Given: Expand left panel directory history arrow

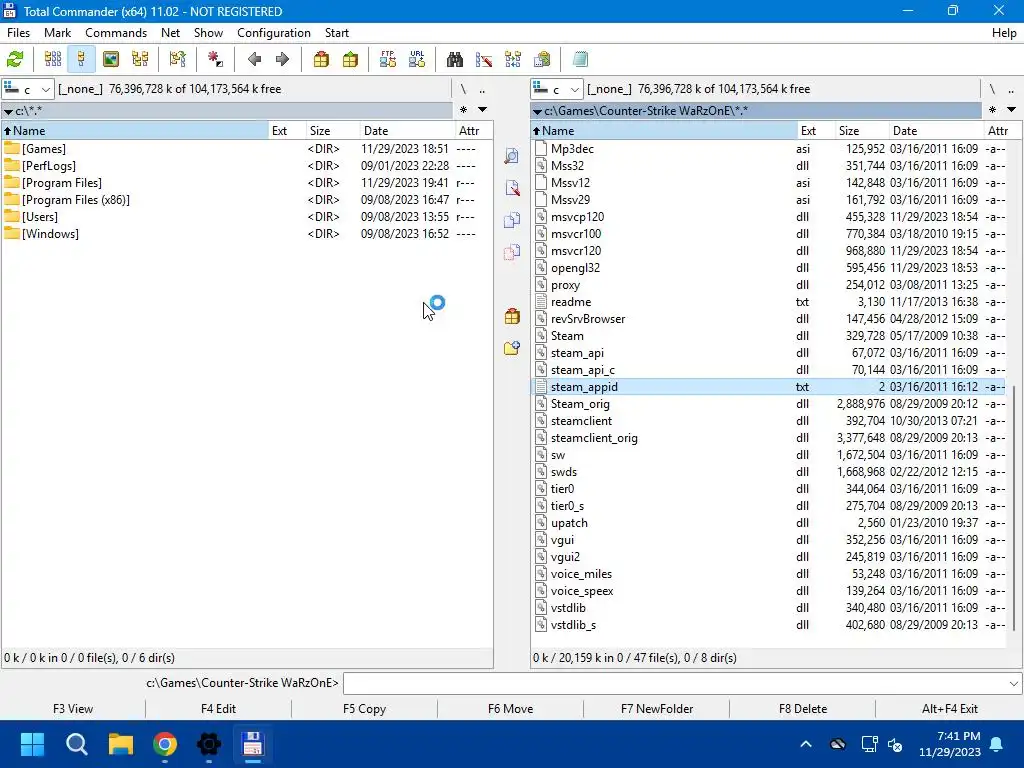Looking at the screenshot, I should (483, 110).
